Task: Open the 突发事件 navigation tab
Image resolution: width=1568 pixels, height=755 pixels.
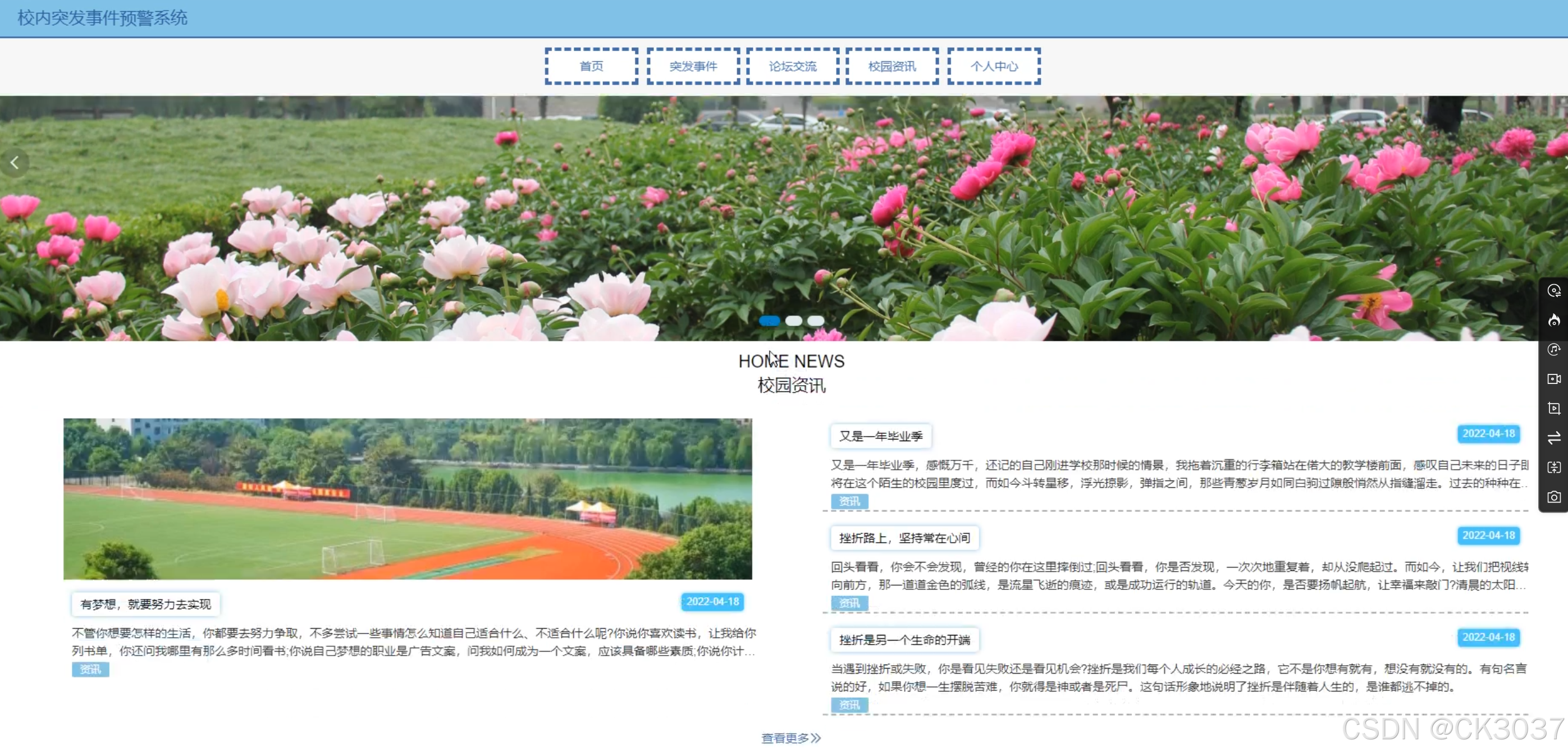Action: pos(693,66)
